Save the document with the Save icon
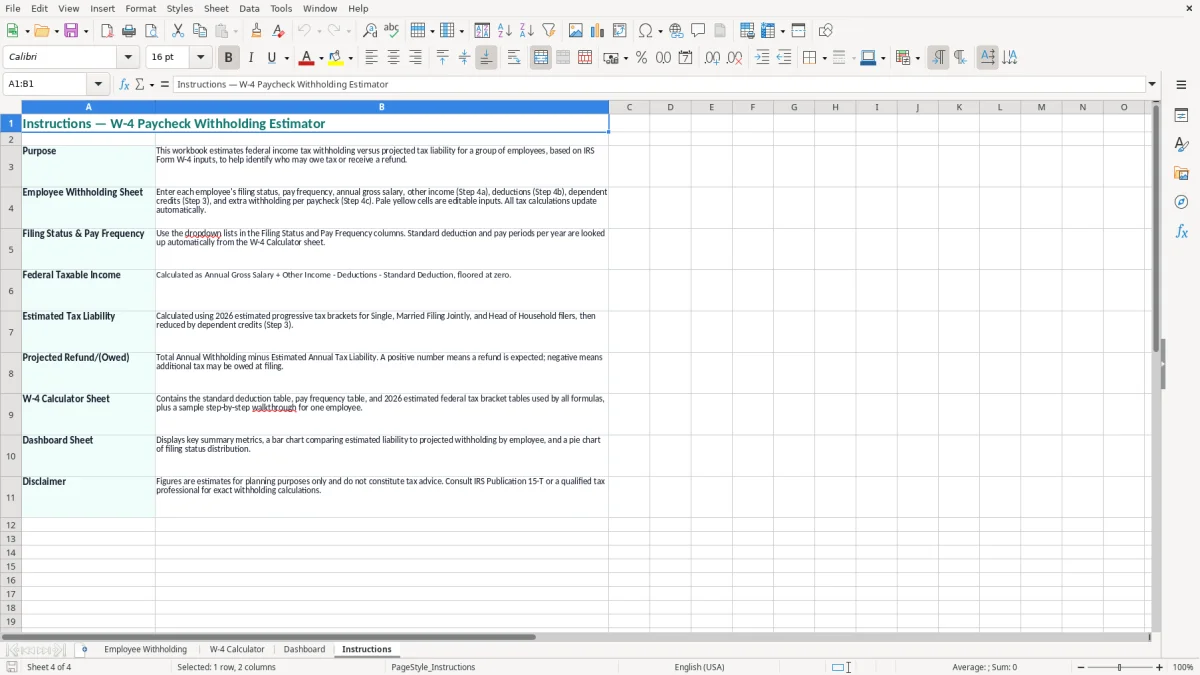Image resolution: width=1200 pixels, height=675 pixels. tap(71, 31)
